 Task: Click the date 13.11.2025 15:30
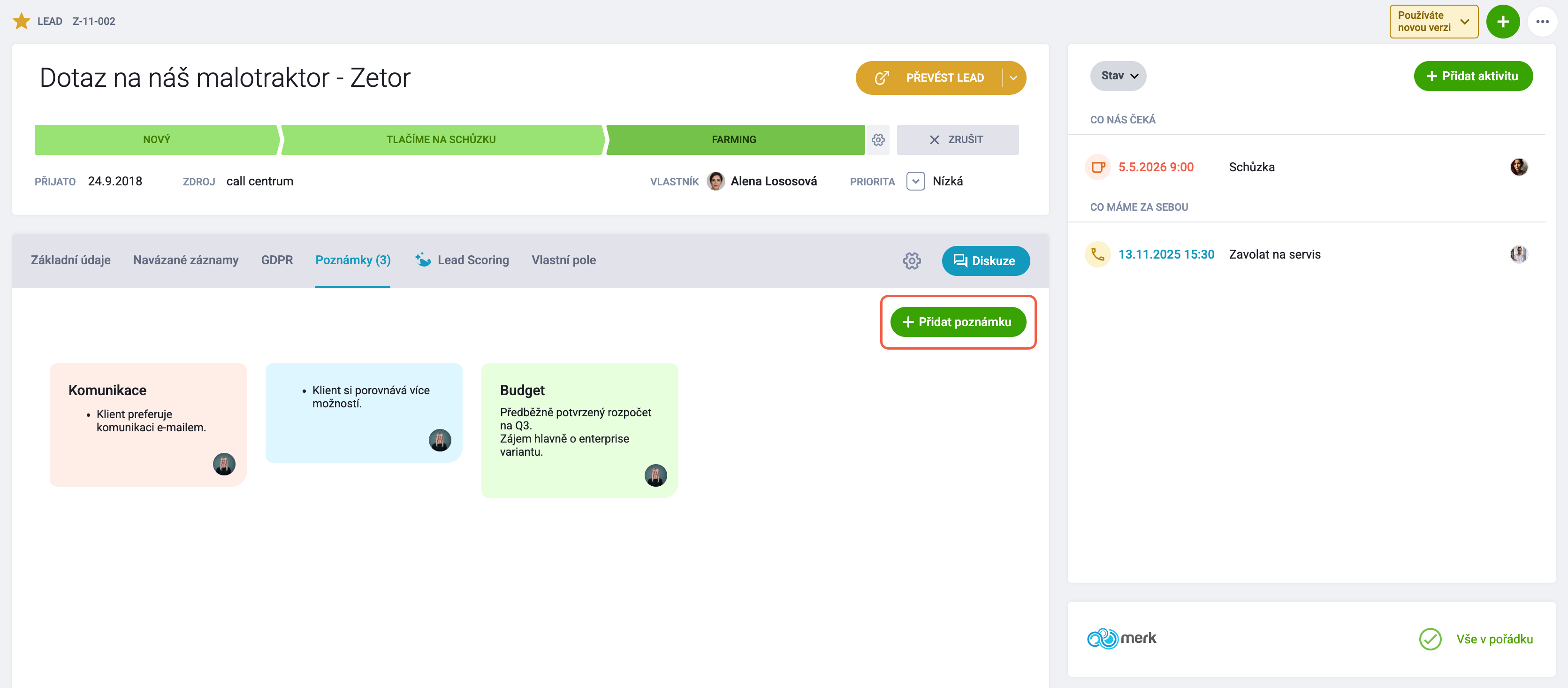1165,254
